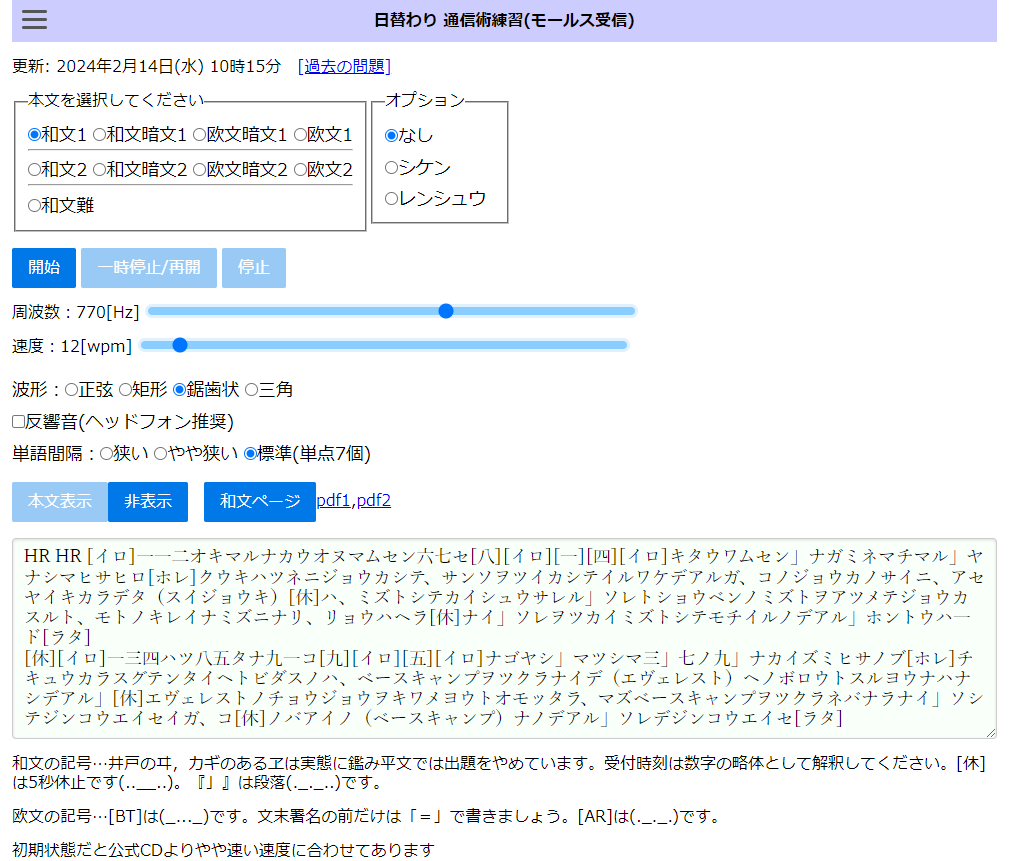Choose the 和文難 text option
Image resolution: width=1015 pixels, height=861 pixels.
pyautogui.click(x=35, y=206)
